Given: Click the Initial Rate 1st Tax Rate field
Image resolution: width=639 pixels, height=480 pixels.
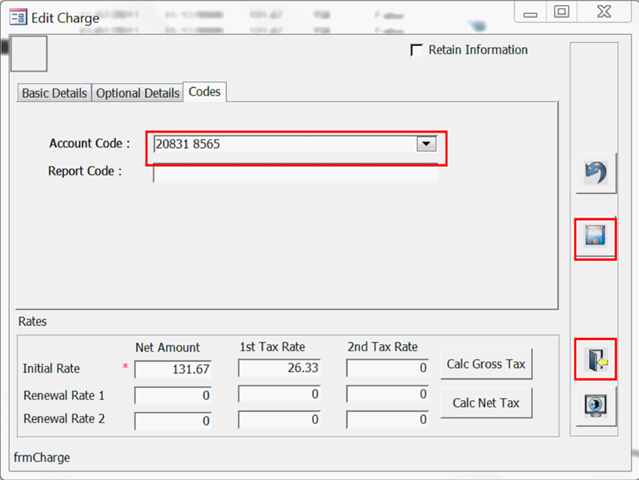Looking at the screenshot, I should tap(278, 369).
